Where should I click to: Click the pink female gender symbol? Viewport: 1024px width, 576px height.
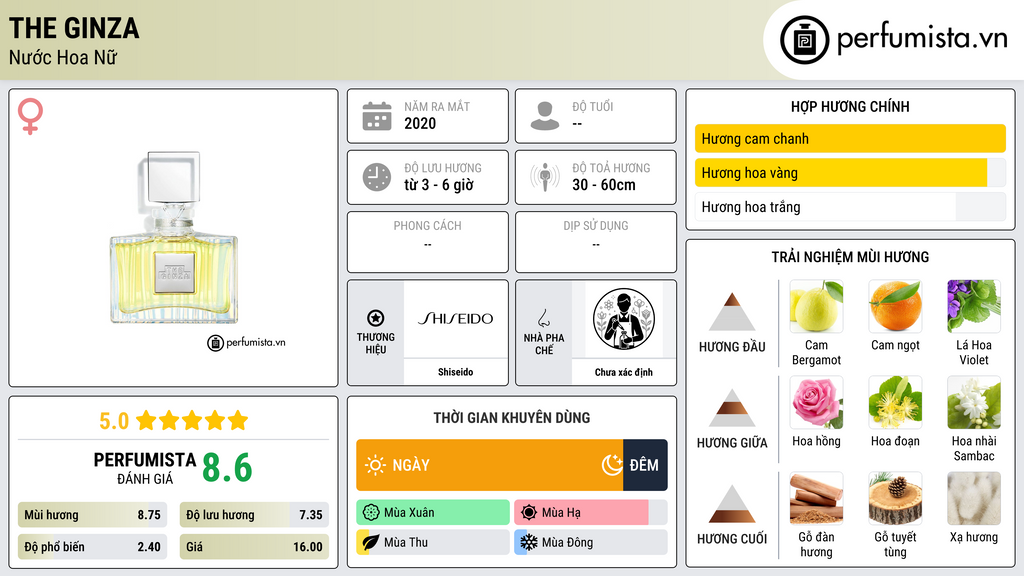point(30,116)
